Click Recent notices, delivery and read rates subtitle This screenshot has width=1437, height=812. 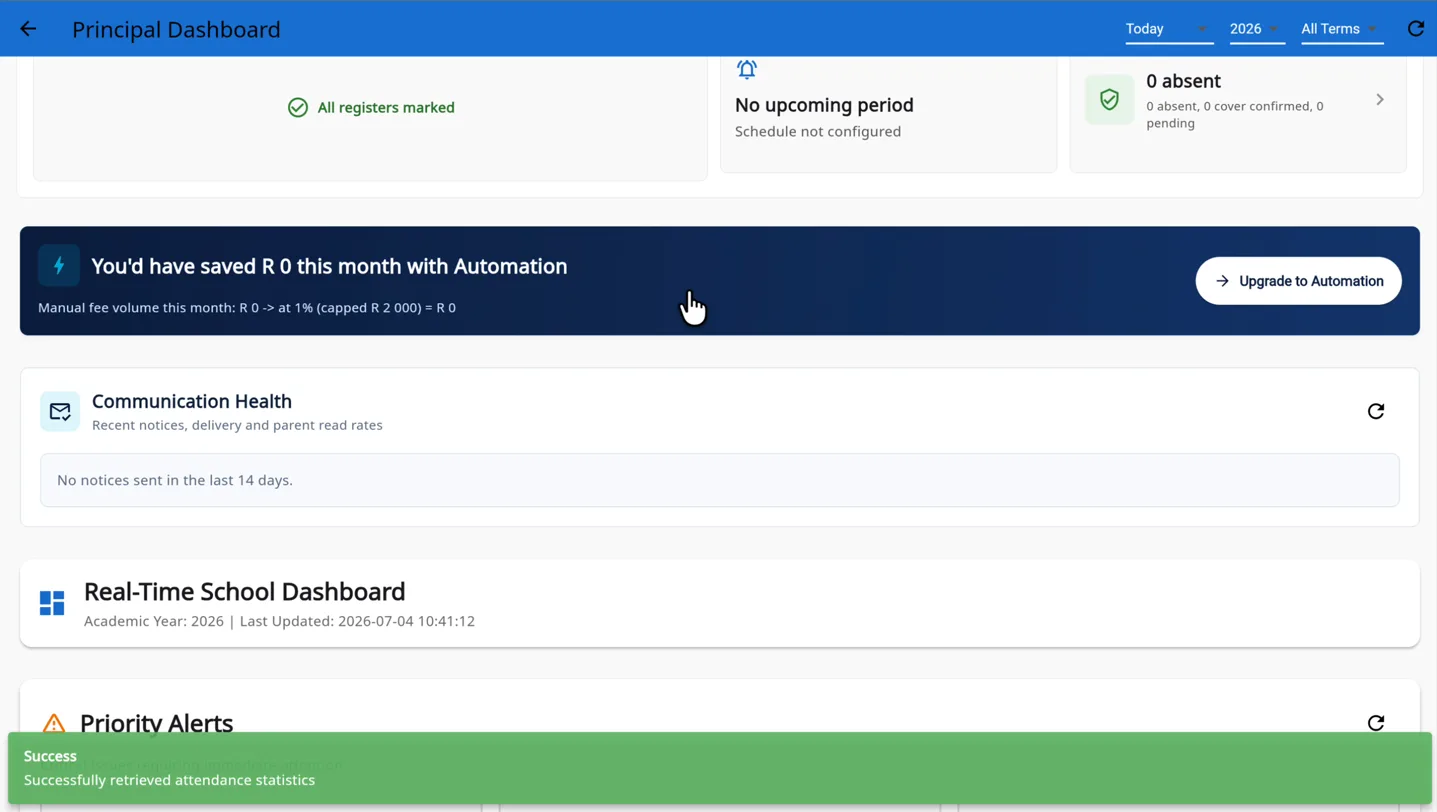[x=237, y=425]
